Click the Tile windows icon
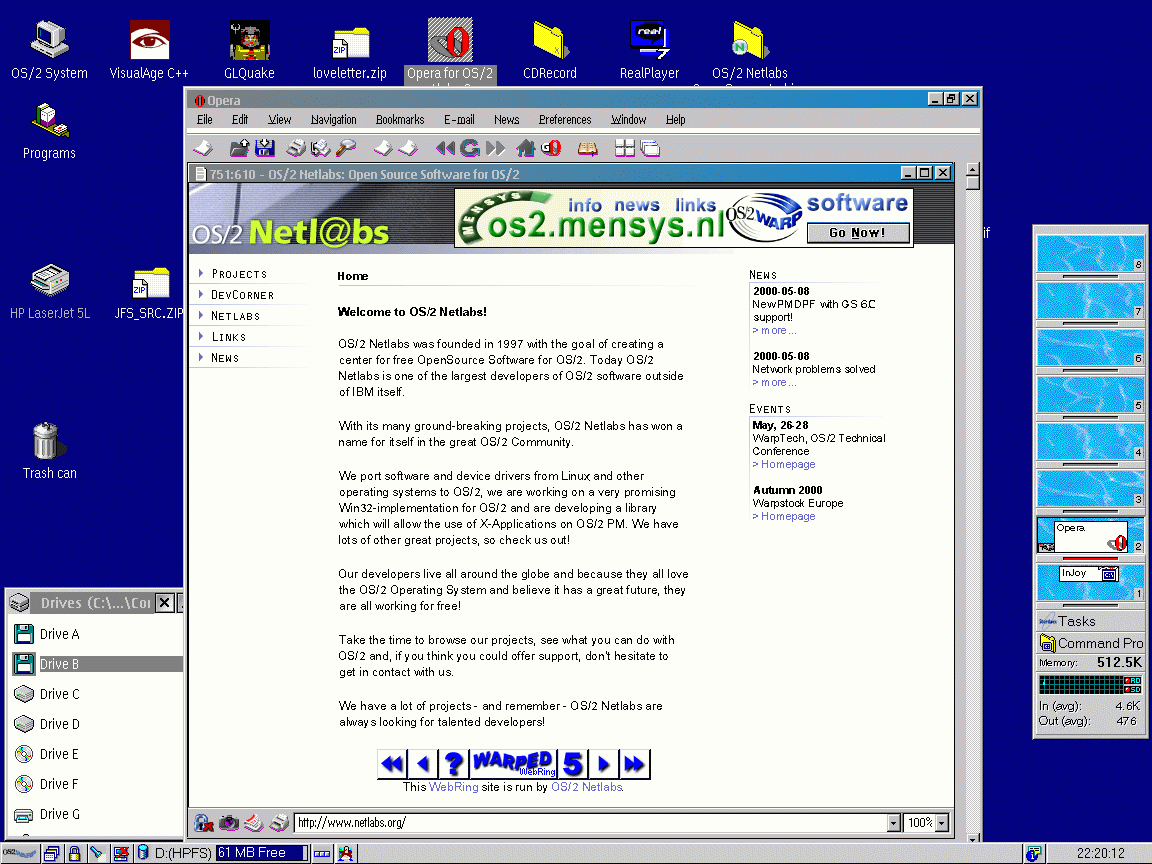 coord(624,148)
